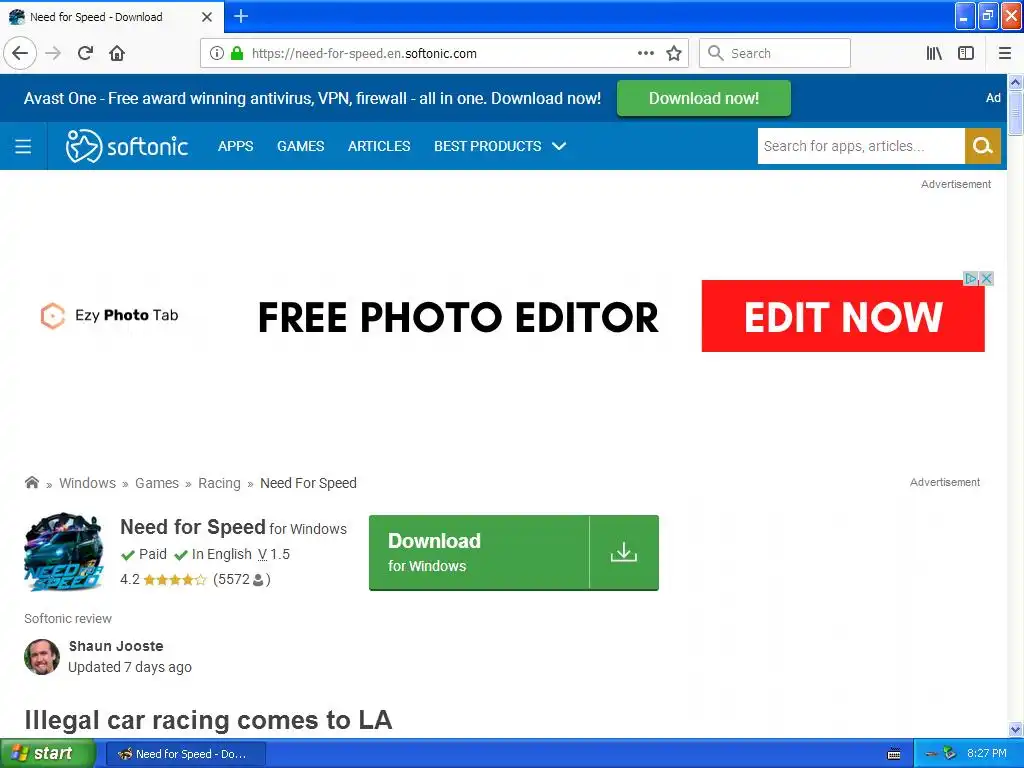Go back with the browser back arrow
The width and height of the screenshot is (1024, 768).
pyautogui.click(x=20, y=53)
